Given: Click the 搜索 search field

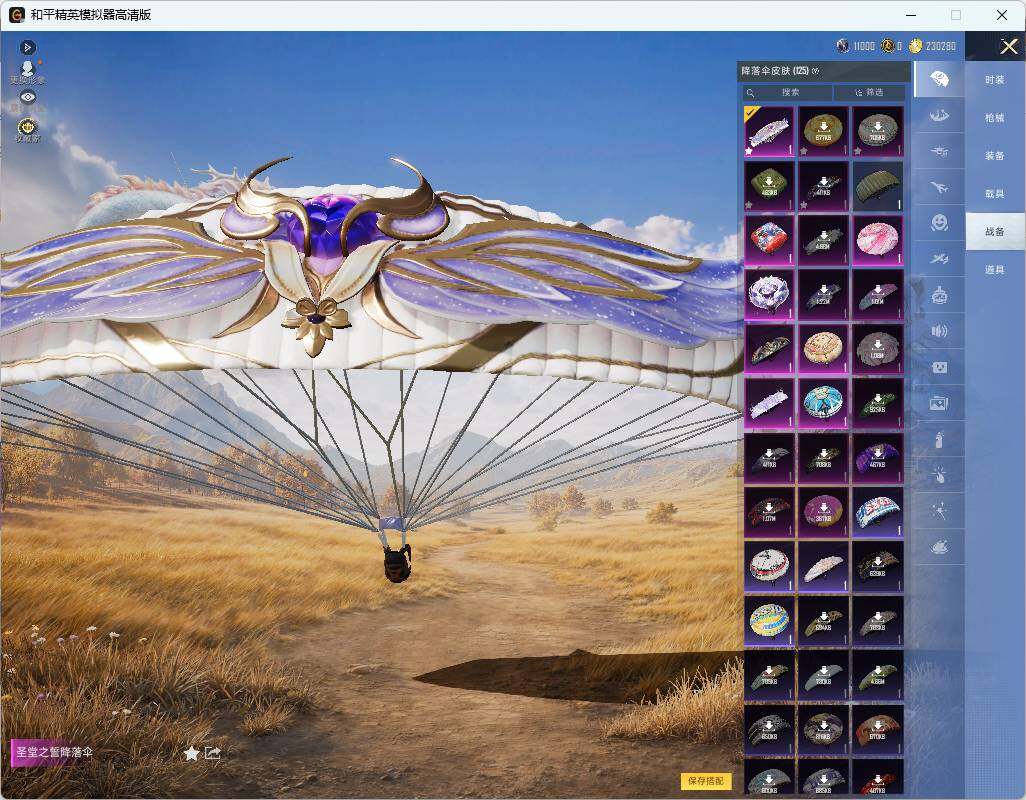Looking at the screenshot, I should 787,92.
